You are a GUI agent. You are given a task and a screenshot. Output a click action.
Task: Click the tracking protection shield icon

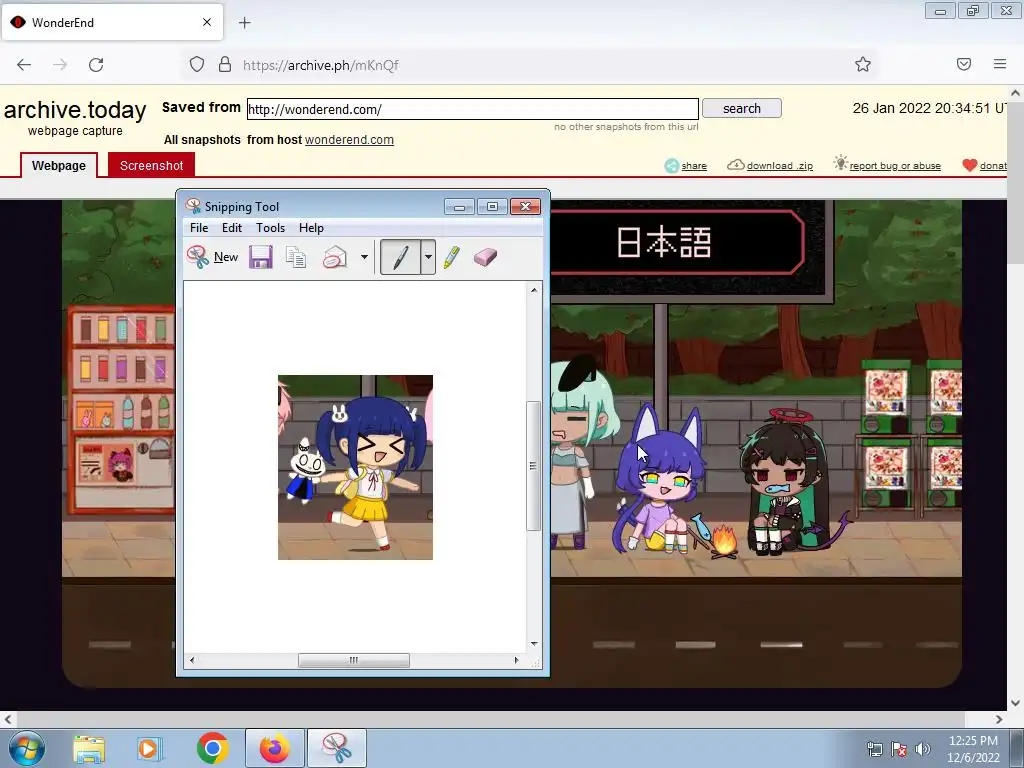click(197, 65)
